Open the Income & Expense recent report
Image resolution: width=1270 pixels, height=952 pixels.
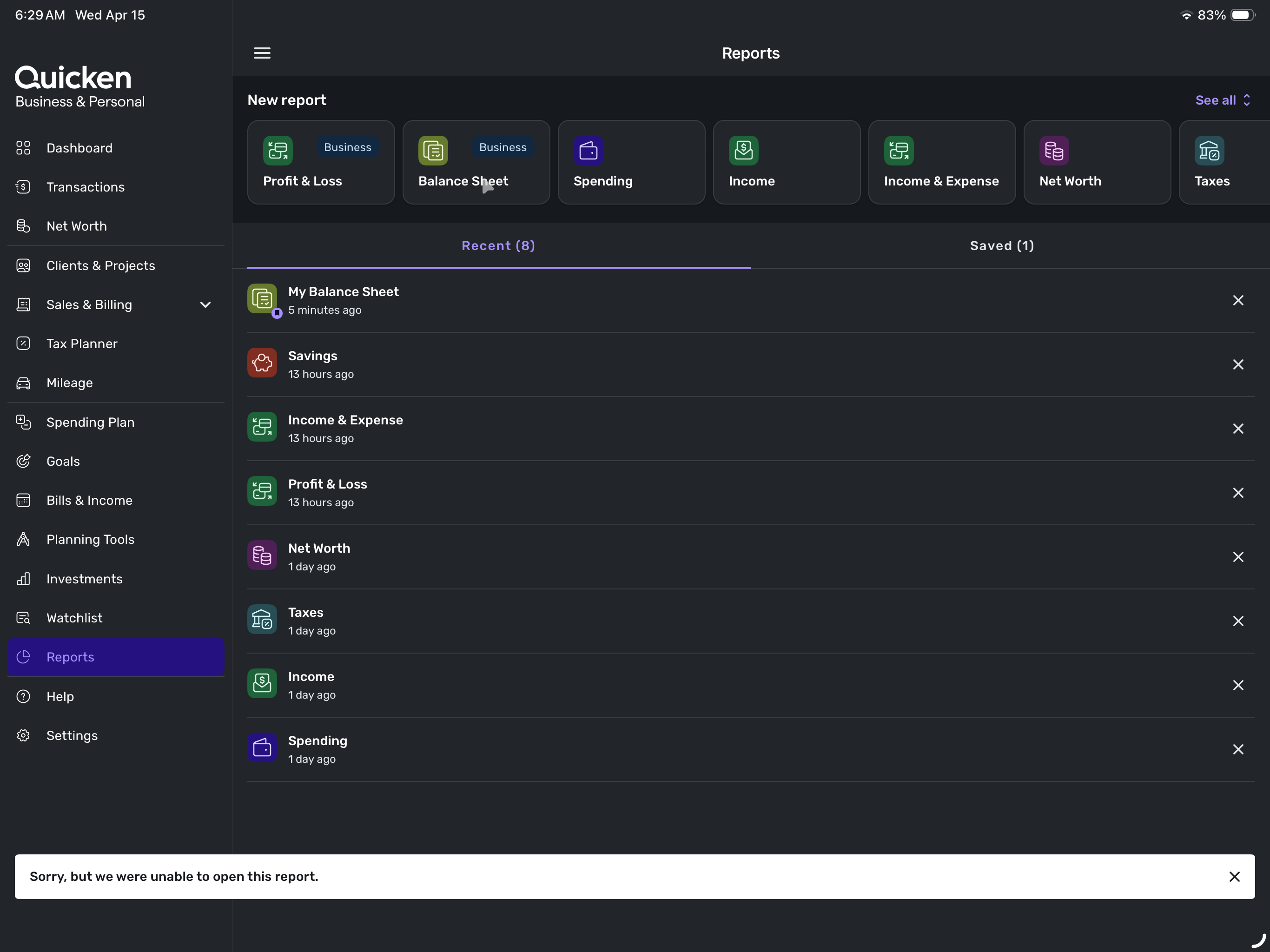[345, 428]
